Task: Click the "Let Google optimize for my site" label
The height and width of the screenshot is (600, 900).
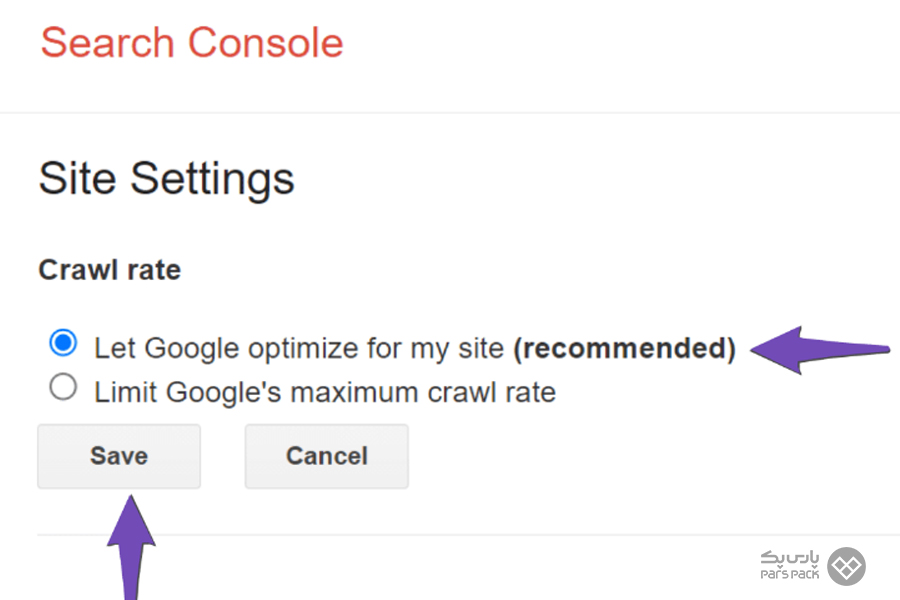Action: coord(300,349)
